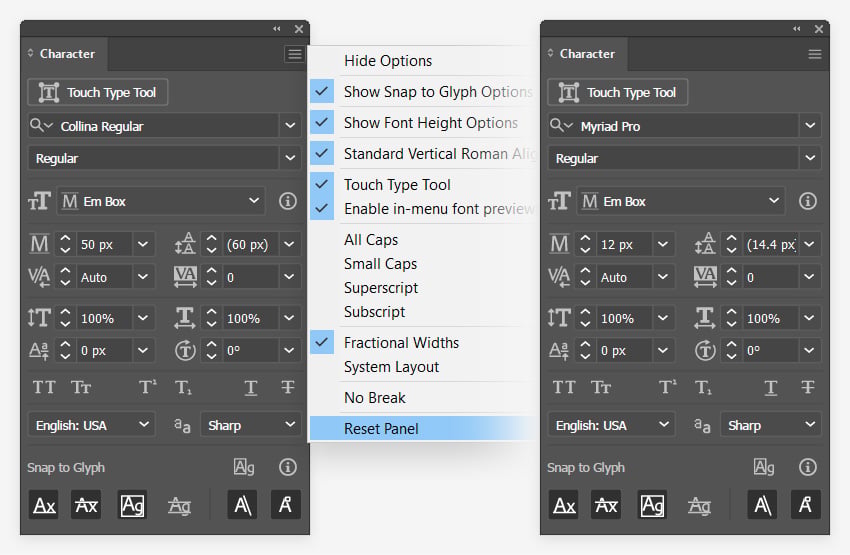Viewport: 850px width, 555px height.
Task: Collapse the right panel with double-arrow icon
Action: click(x=797, y=29)
